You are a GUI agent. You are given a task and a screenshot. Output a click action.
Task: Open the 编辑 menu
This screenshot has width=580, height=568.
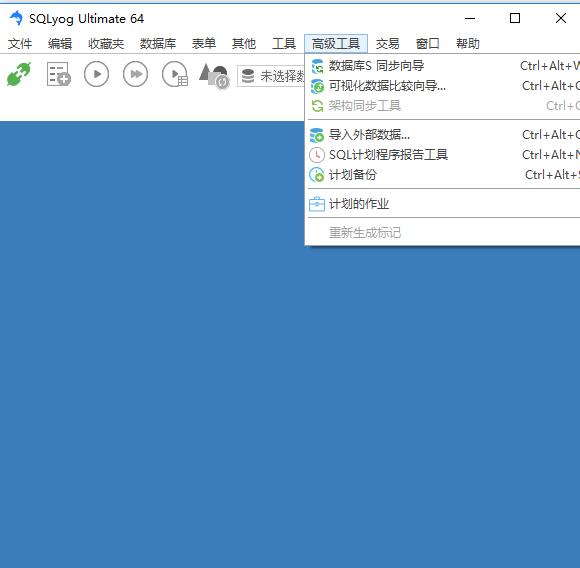60,44
